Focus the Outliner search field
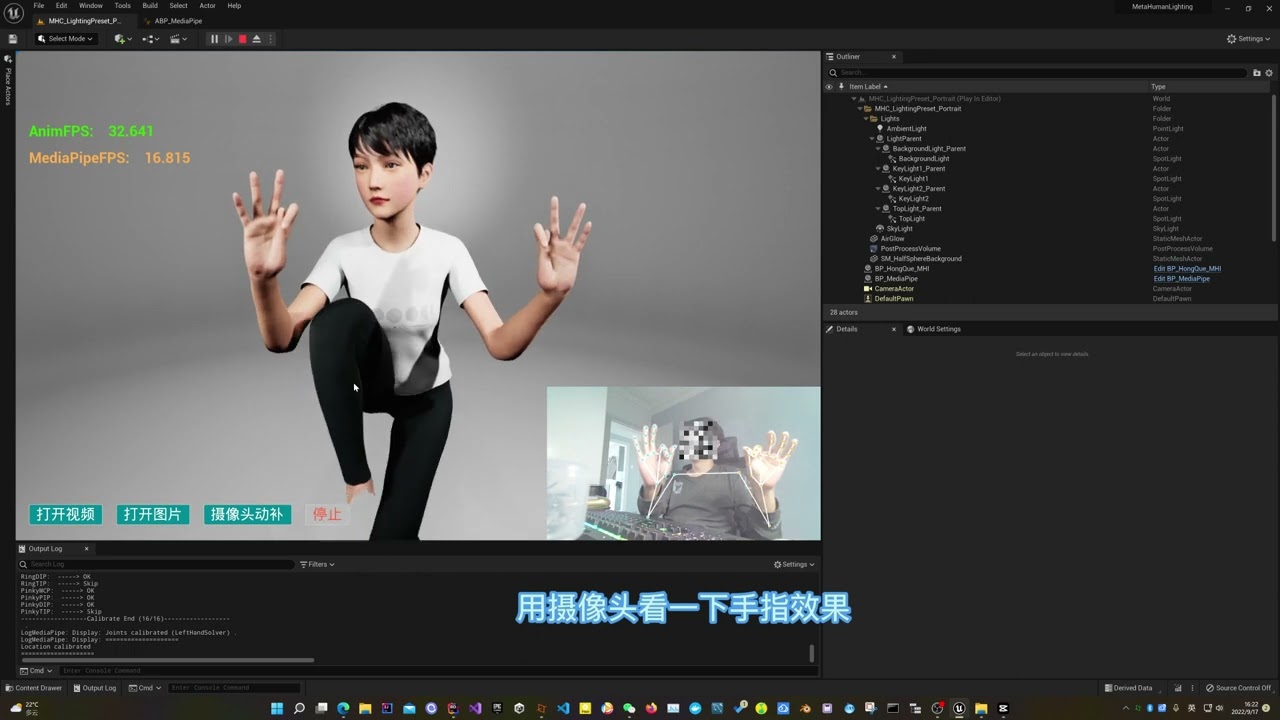The image size is (1280, 720). click(x=1038, y=72)
